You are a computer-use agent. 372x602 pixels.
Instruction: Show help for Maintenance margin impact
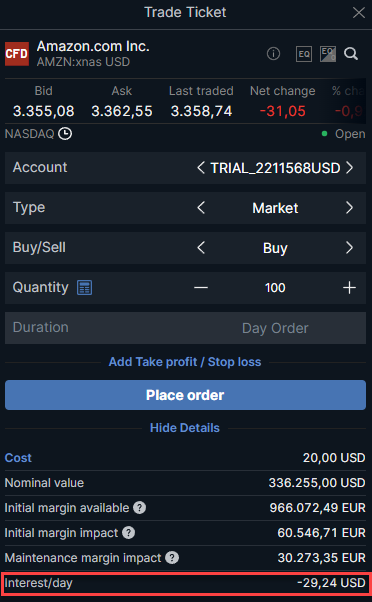tap(172, 557)
